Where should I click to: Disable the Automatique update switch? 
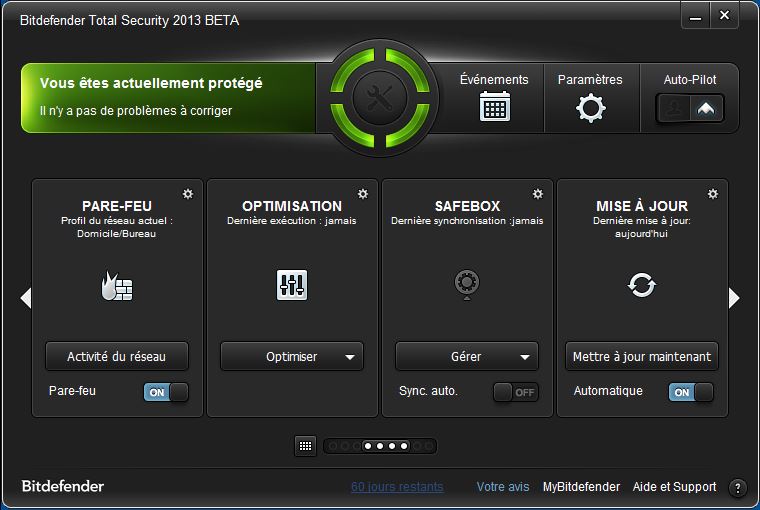[691, 392]
